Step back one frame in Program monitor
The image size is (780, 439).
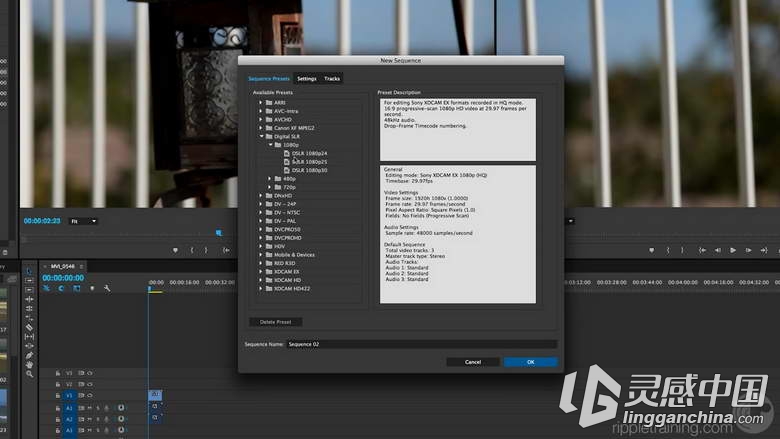717,250
